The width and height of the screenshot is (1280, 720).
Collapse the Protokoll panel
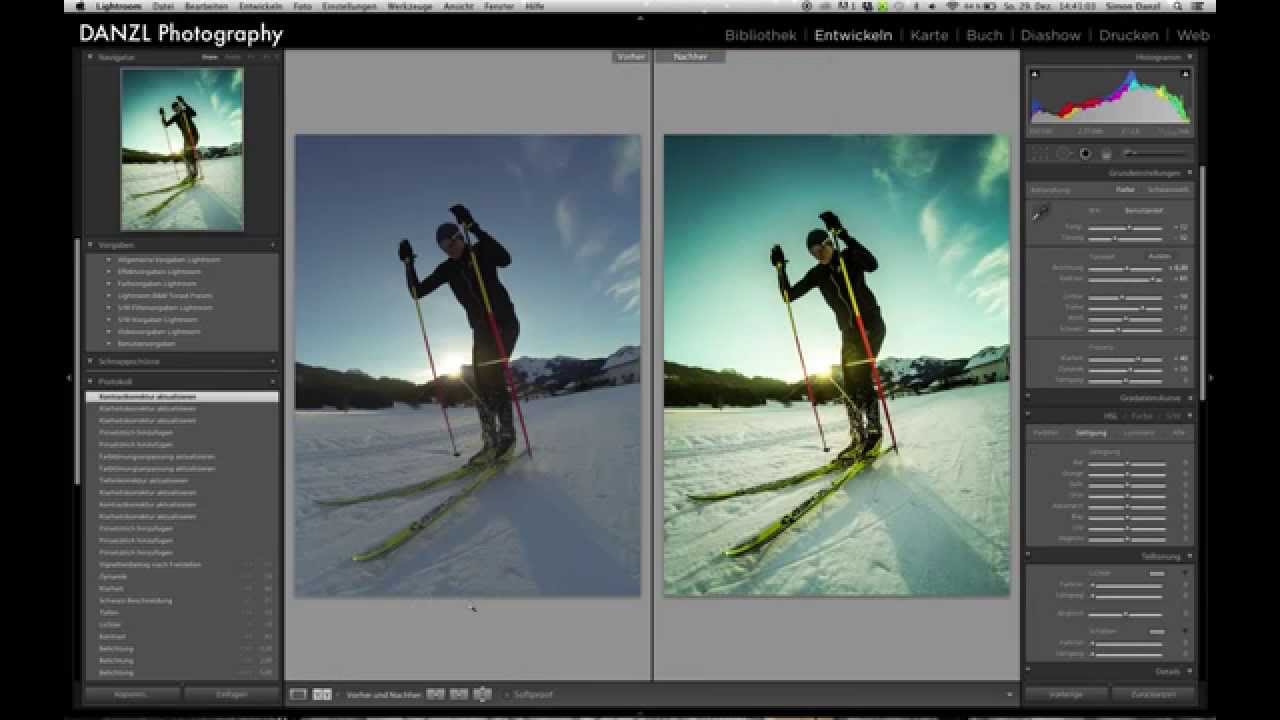[91, 381]
